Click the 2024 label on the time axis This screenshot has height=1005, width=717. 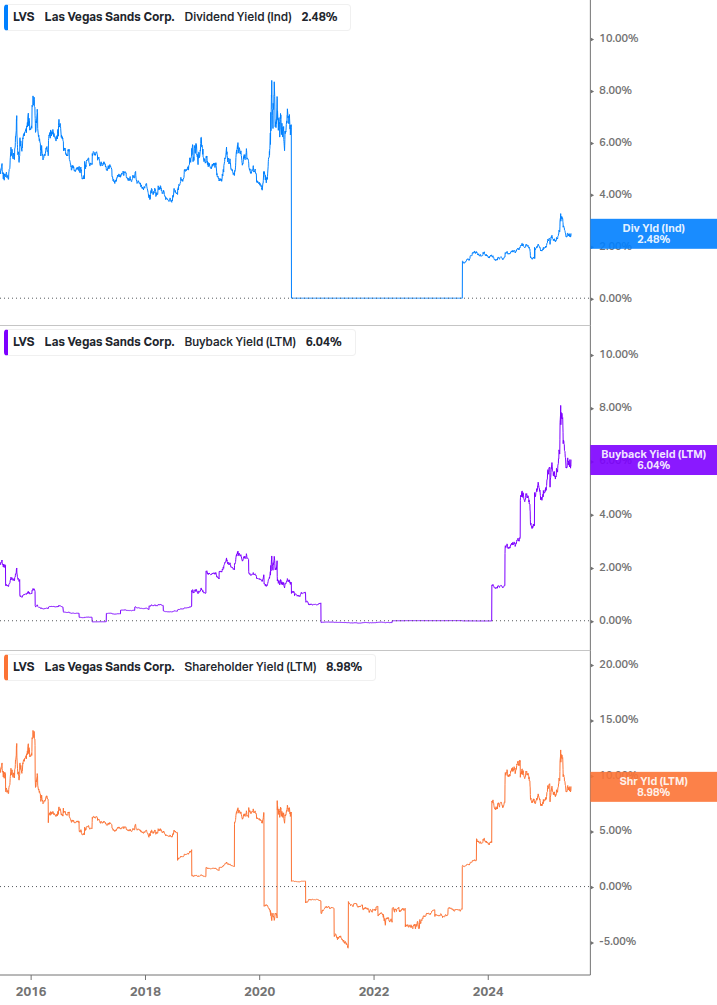[x=488, y=992]
